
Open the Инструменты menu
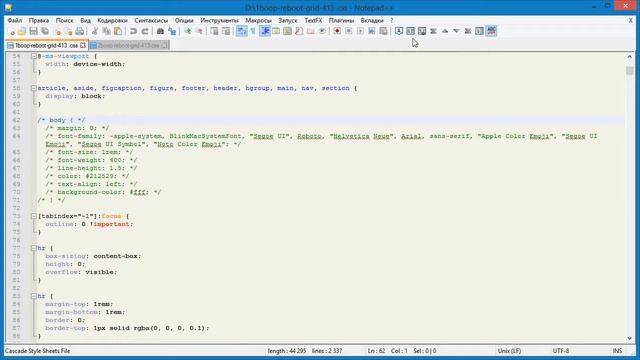point(219,20)
